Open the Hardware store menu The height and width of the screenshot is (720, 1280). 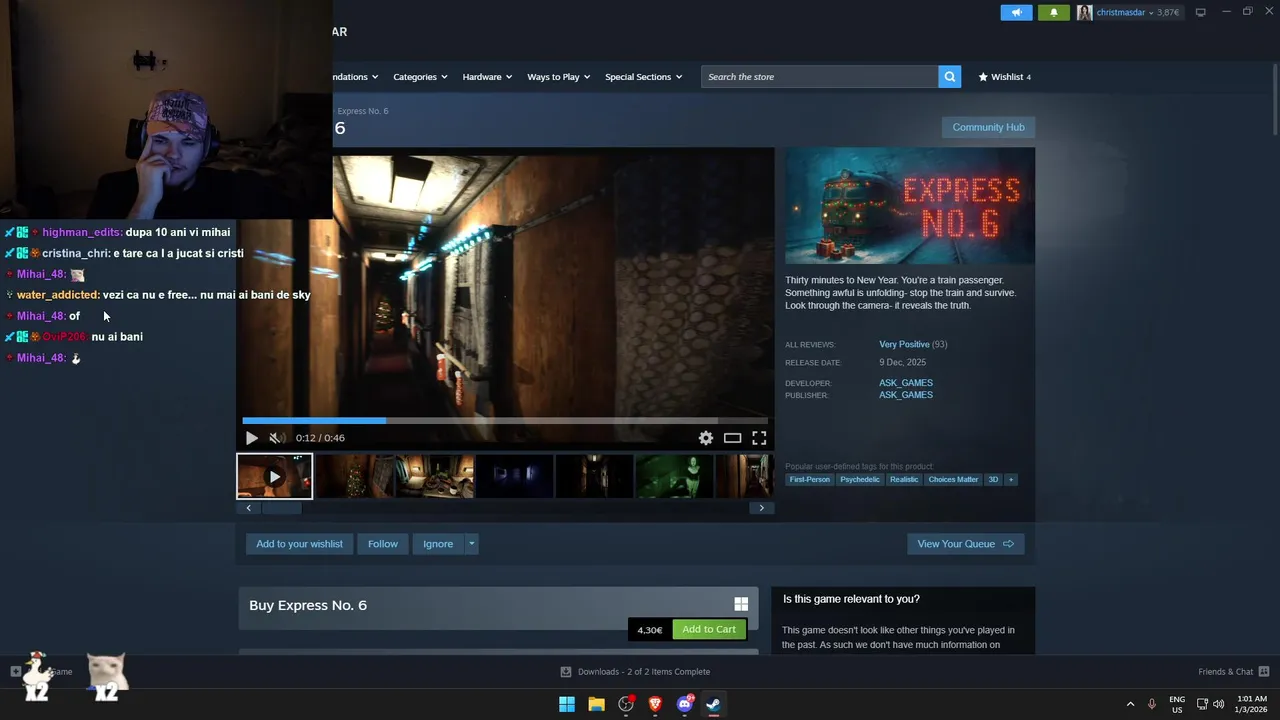[x=487, y=77]
